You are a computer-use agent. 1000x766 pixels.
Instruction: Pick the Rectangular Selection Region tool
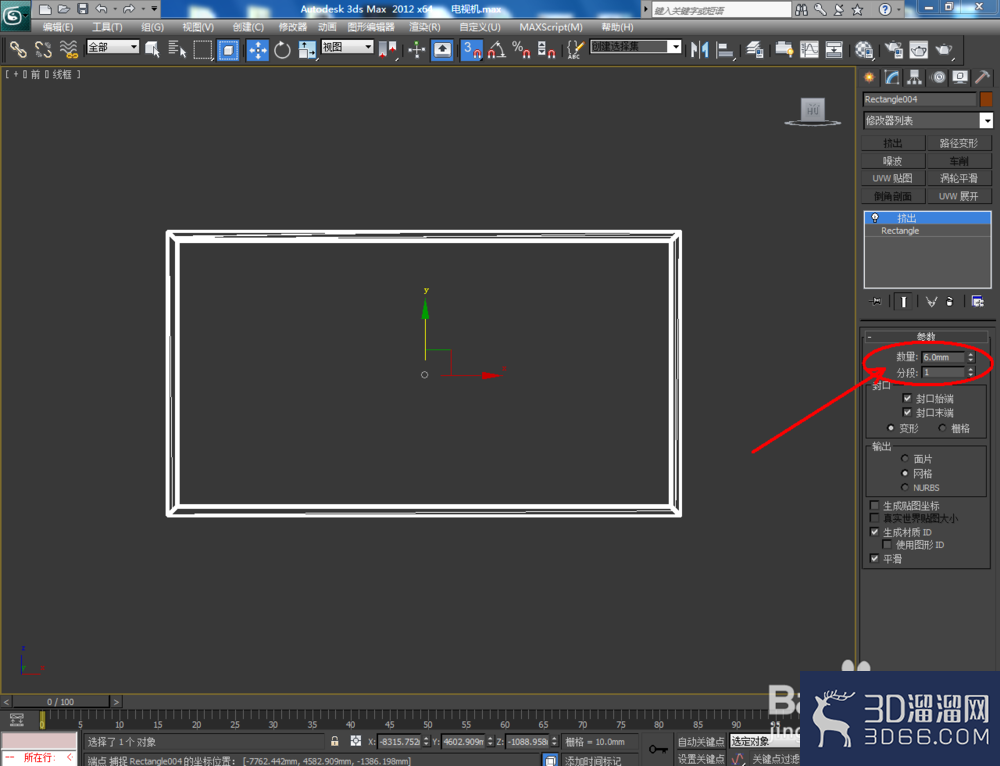pyautogui.click(x=202, y=50)
